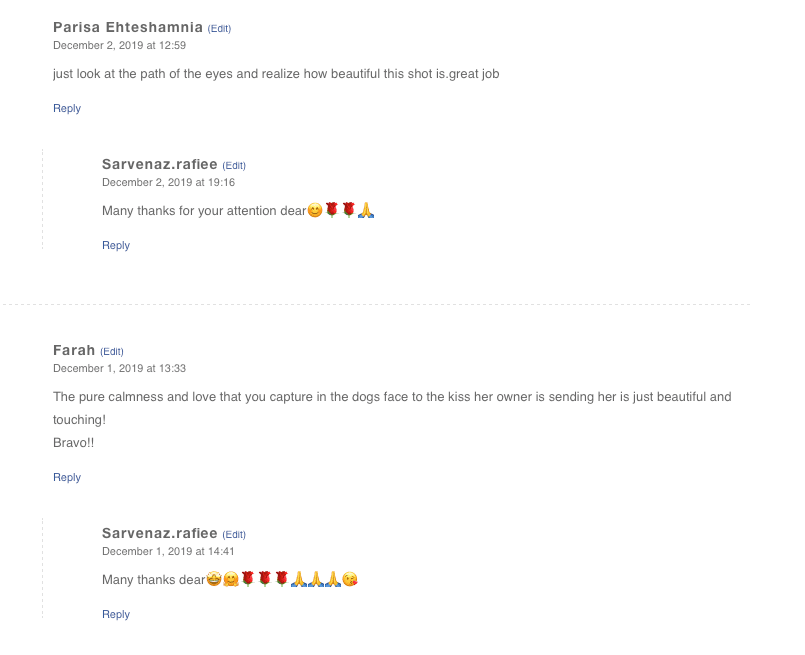
Task: Click Edit beside the top Sarvenaz.rafiee reply
Action: pyautogui.click(x=234, y=165)
